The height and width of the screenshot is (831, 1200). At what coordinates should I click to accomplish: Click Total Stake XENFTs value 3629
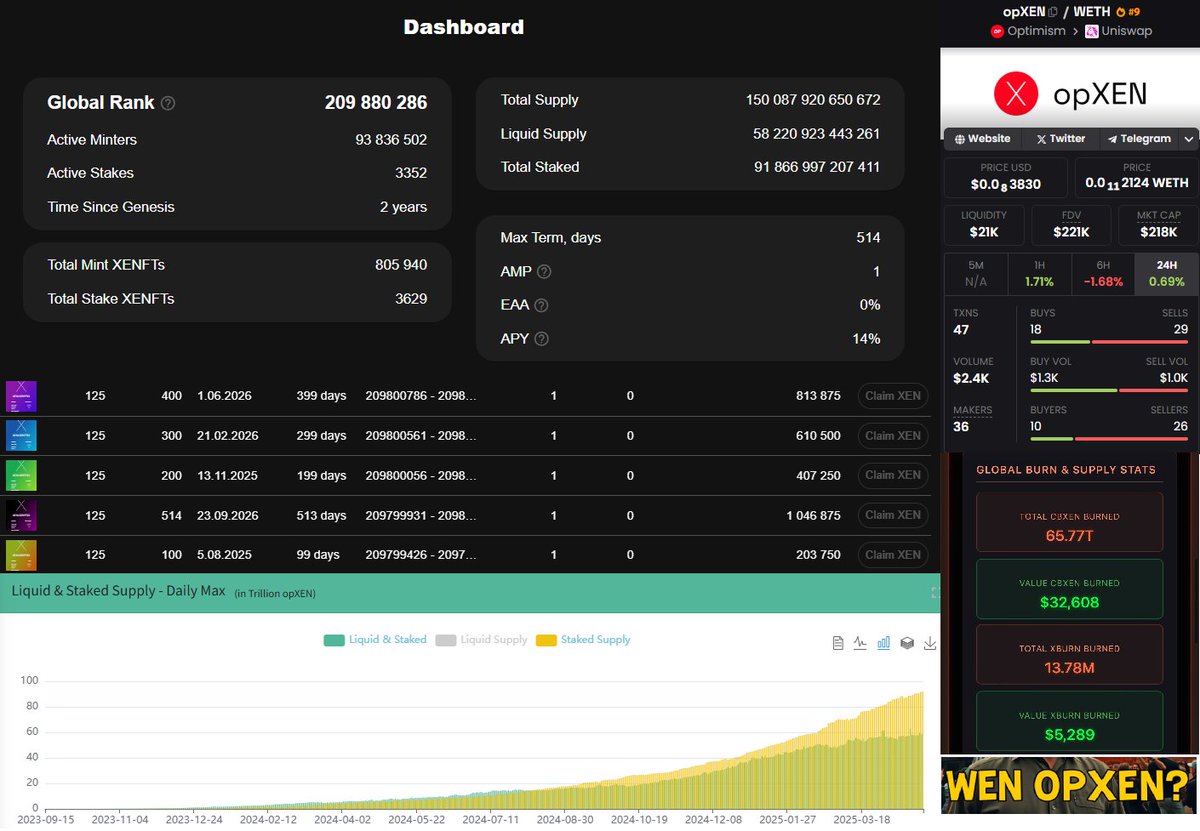point(411,299)
